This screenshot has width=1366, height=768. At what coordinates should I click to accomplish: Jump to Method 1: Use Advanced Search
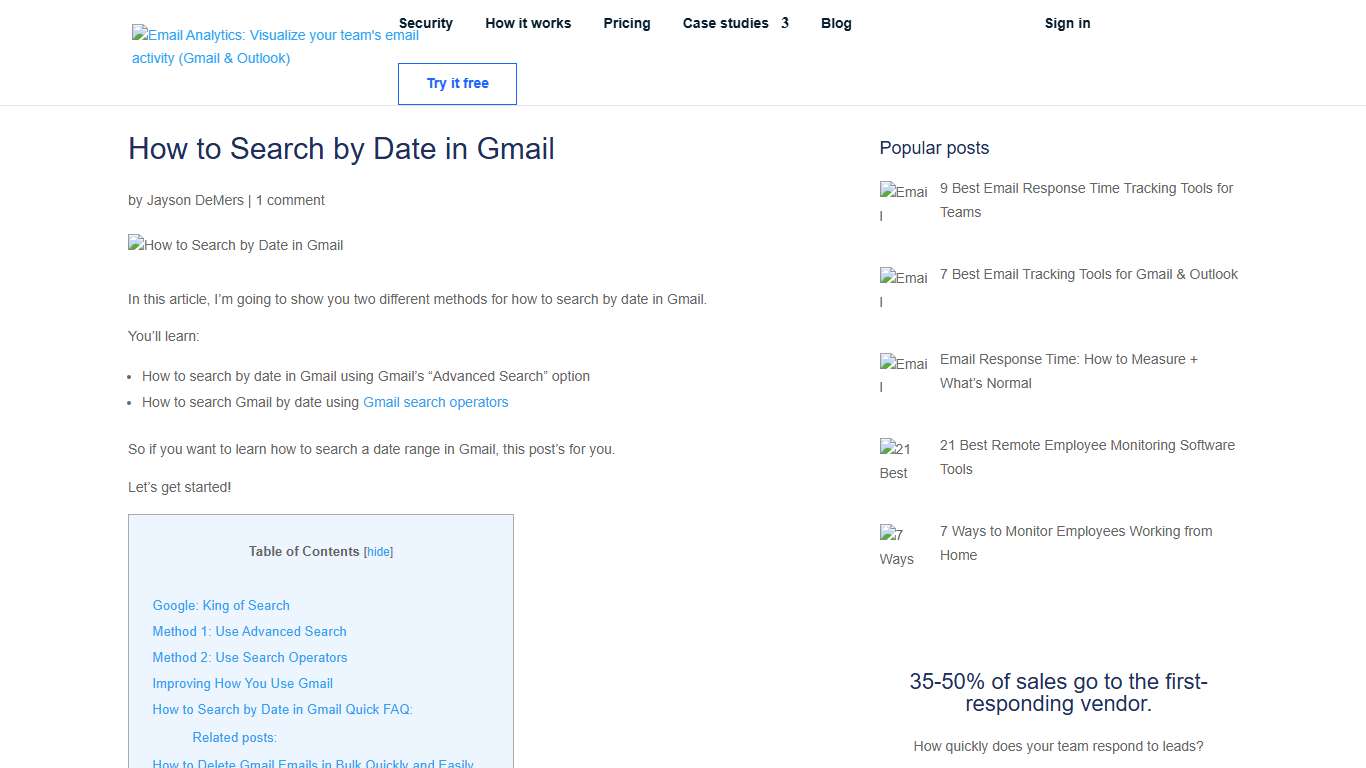tap(249, 631)
